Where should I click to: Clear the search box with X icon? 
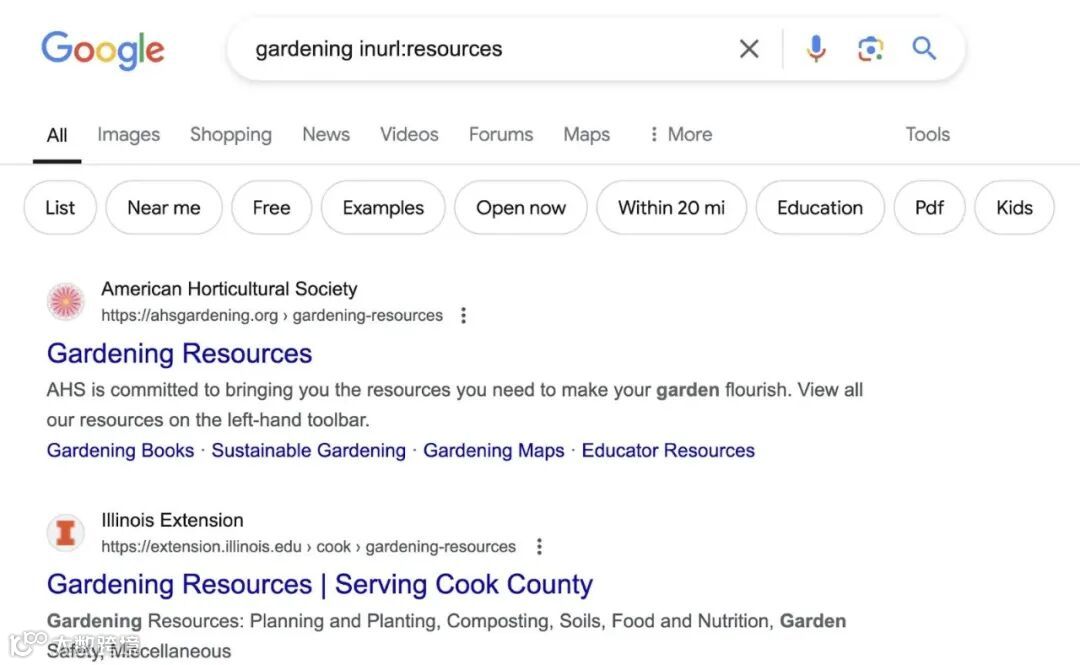click(x=749, y=49)
